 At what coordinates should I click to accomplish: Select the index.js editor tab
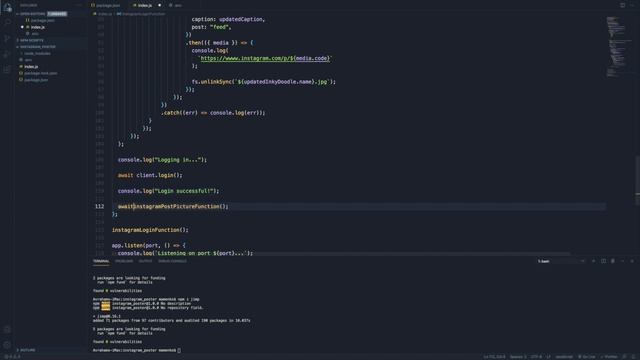click(x=142, y=5)
